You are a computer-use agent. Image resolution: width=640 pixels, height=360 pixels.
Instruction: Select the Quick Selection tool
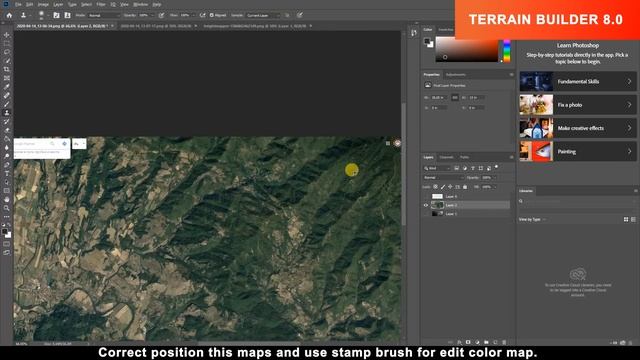(7, 61)
